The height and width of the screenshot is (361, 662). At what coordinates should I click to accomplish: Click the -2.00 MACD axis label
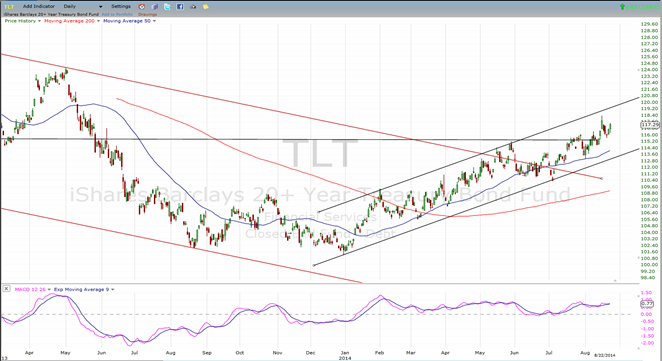[x=646, y=343]
